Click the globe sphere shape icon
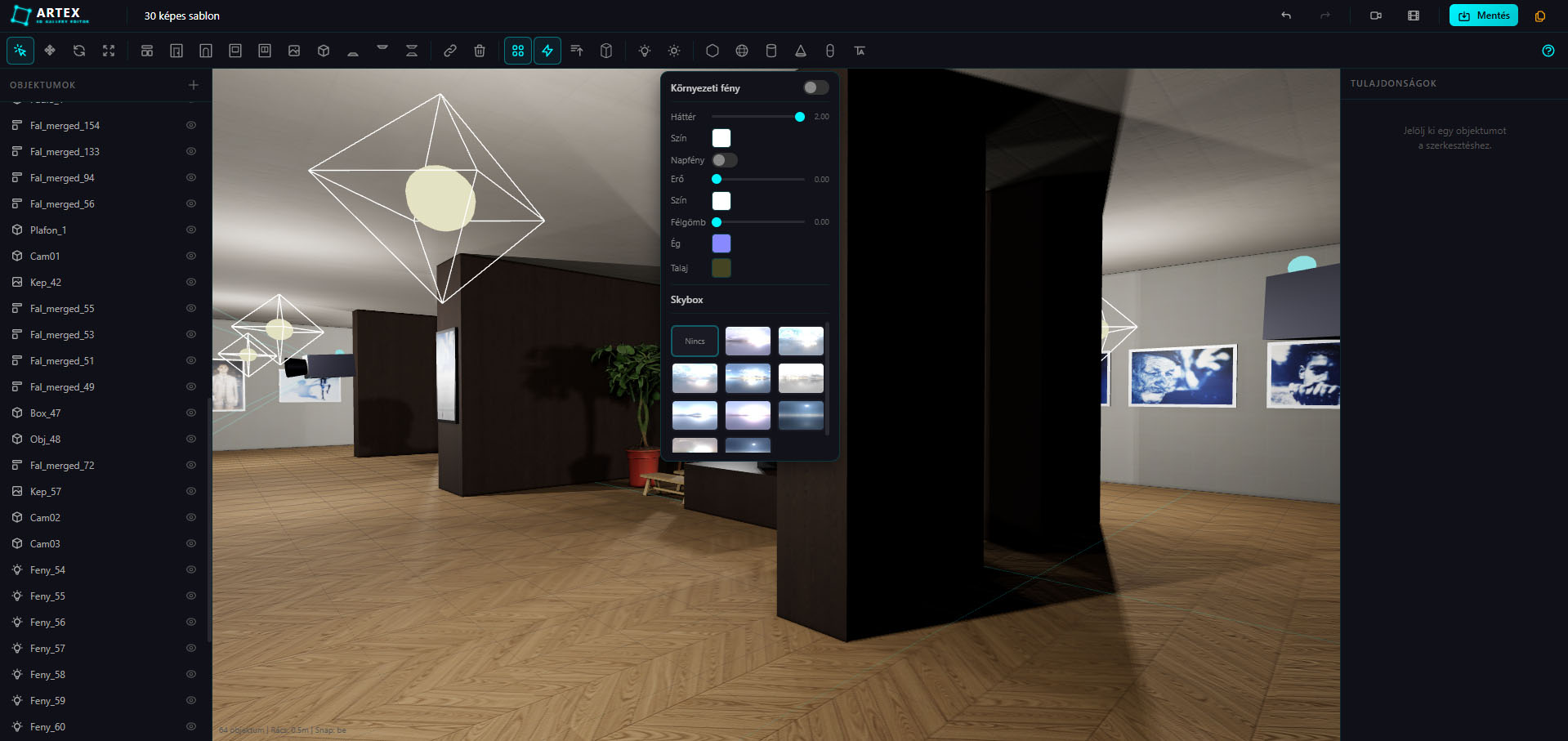This screenshot has height=741, width=1568. coord(742,51)
